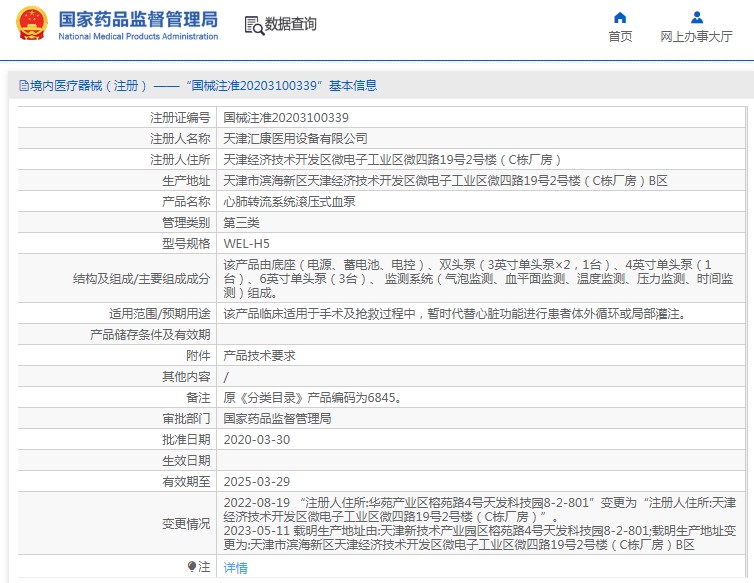Click the 结构及组成 description text

(x=478, y=279)
